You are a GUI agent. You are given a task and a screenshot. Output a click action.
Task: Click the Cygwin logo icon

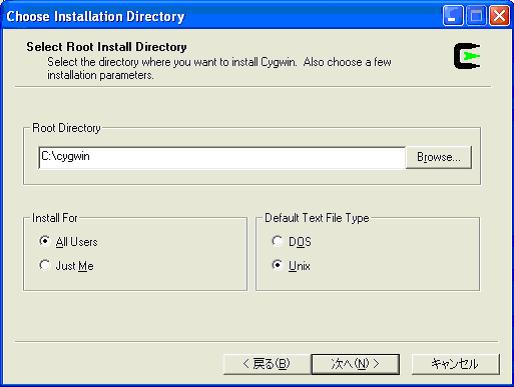(x=467, y=56)
